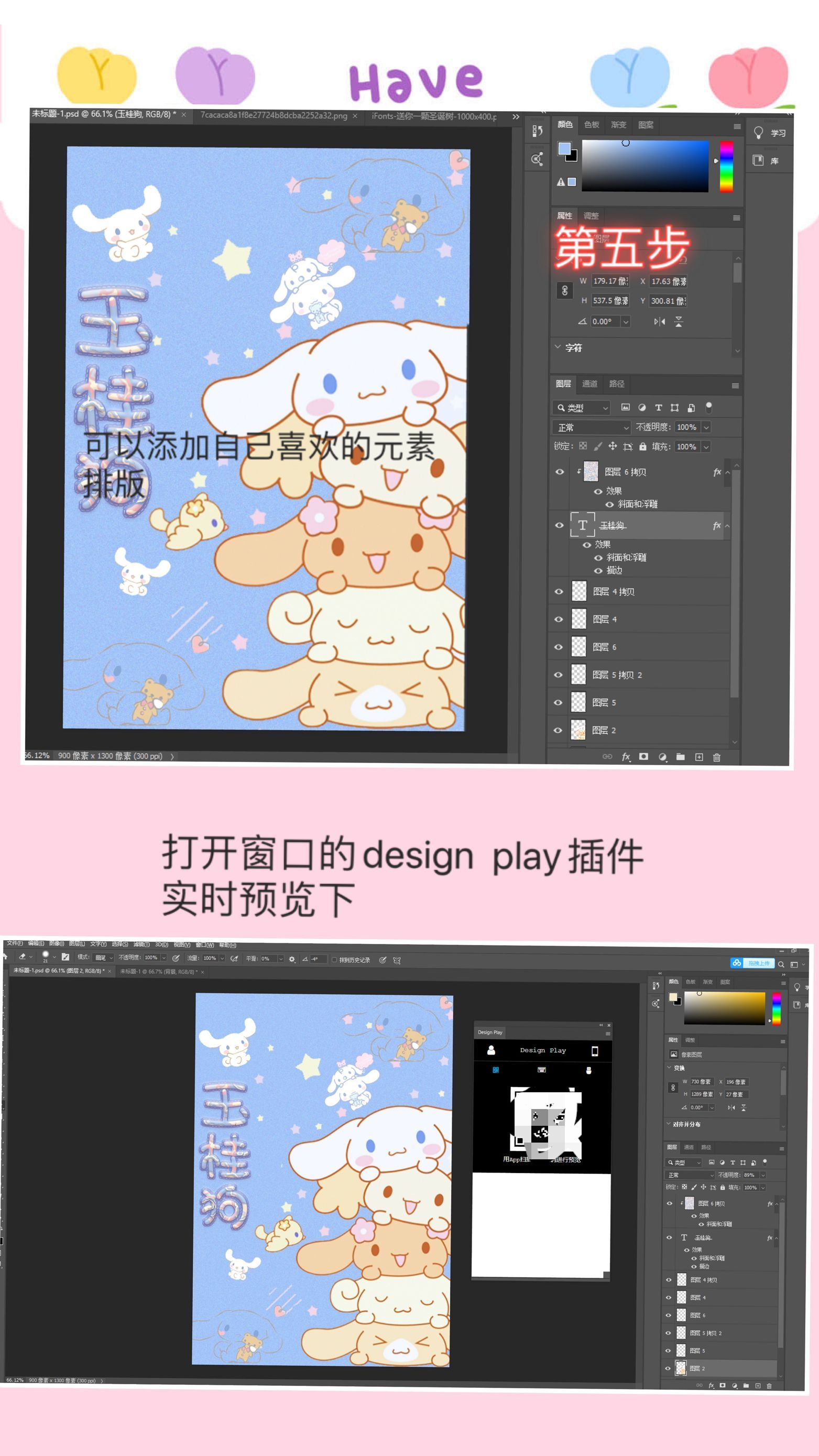Open History panel icon in upper screenshot
Screen dimensions: 819x1456
point(537,131)
